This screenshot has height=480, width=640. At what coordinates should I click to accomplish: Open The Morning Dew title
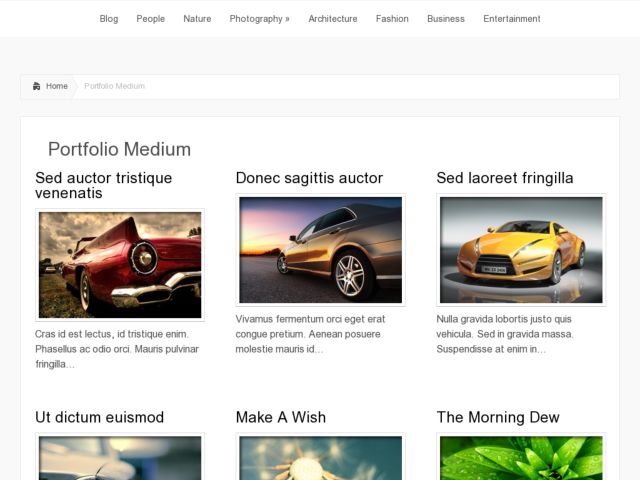pyautogui.click(x=498, y=417)
